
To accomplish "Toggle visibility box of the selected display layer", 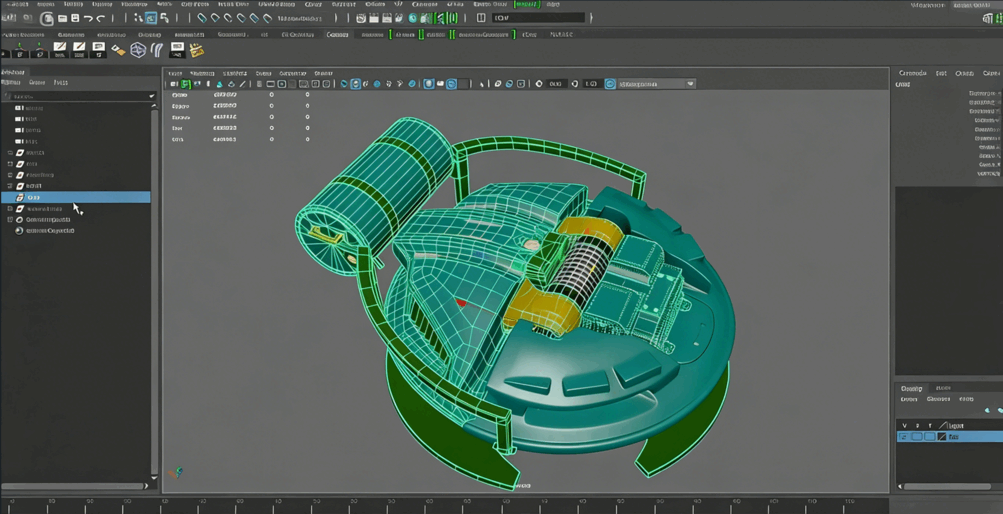I will point(904,437).
